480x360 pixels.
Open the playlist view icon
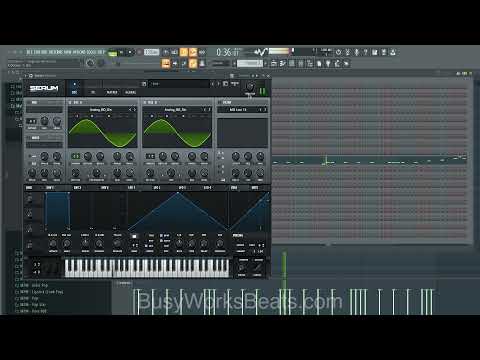(x=274, y=63)
